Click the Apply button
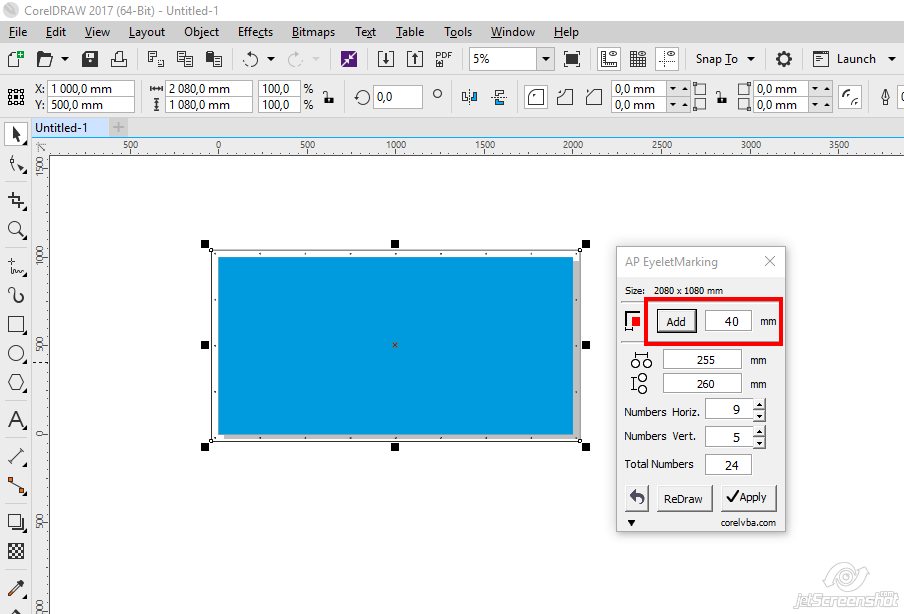Image resolution: width=904 pixels, height=614 pixels. pyautogui.click(x=748, y=497)
